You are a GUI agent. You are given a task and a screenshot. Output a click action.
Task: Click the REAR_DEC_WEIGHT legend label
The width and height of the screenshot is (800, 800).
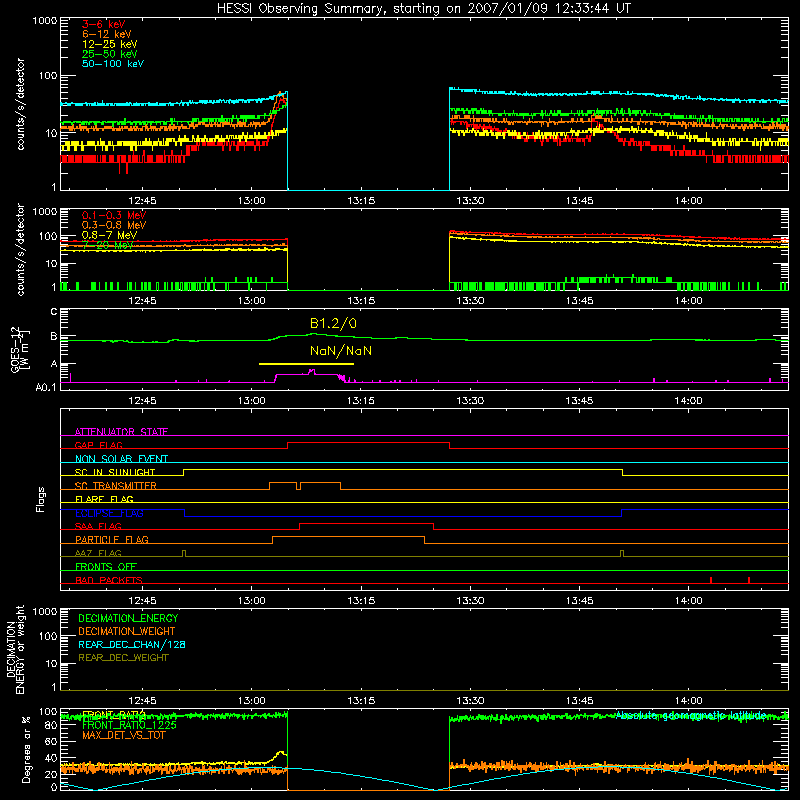(x=123, y=658)
